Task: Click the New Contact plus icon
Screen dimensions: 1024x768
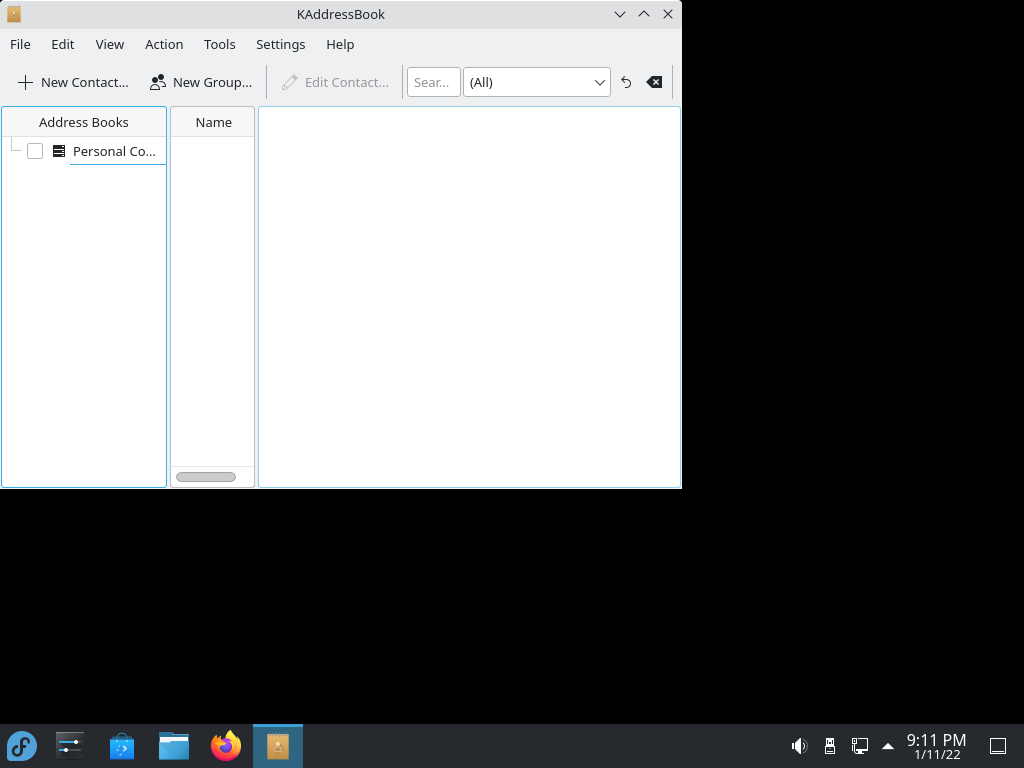Action: point(25,82)
